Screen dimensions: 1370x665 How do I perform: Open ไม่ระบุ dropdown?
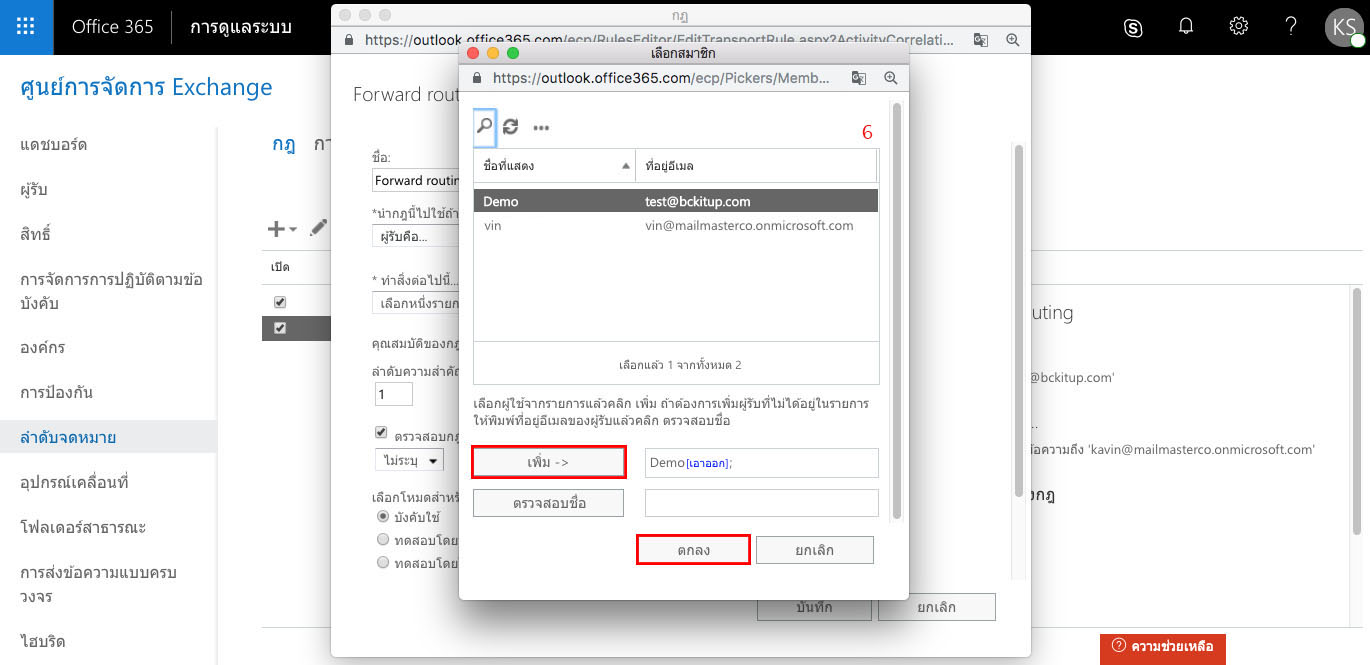tap(408, 460)
